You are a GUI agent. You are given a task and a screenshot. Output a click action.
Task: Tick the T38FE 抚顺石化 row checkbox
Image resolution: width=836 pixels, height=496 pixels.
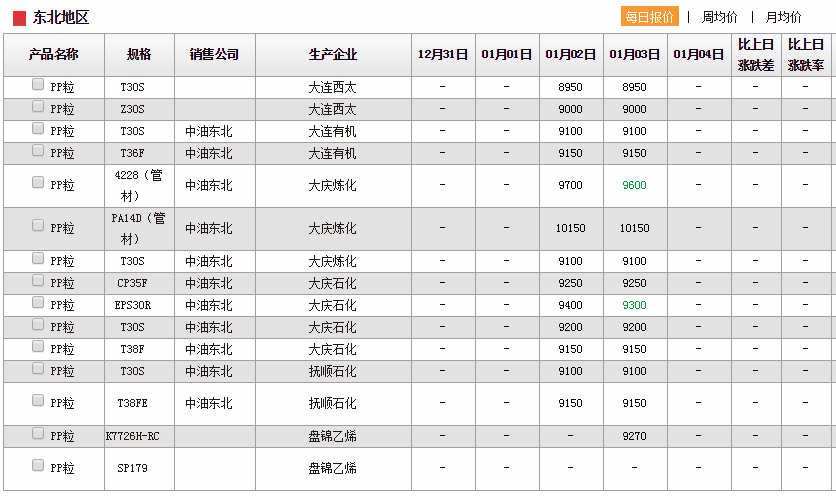[38, 401]
